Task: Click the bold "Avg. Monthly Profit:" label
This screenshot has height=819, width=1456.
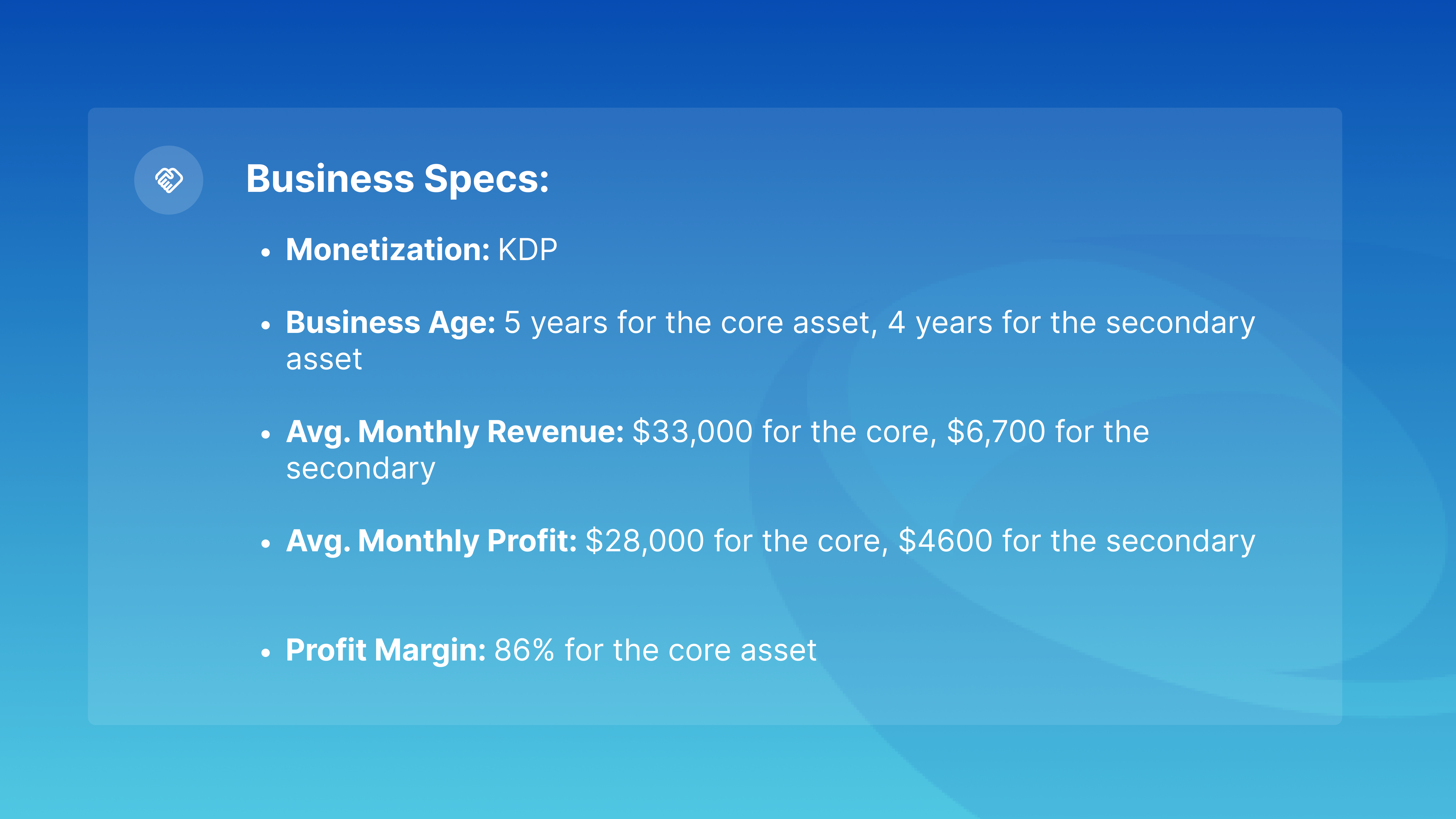Action: tap(431, 541)
